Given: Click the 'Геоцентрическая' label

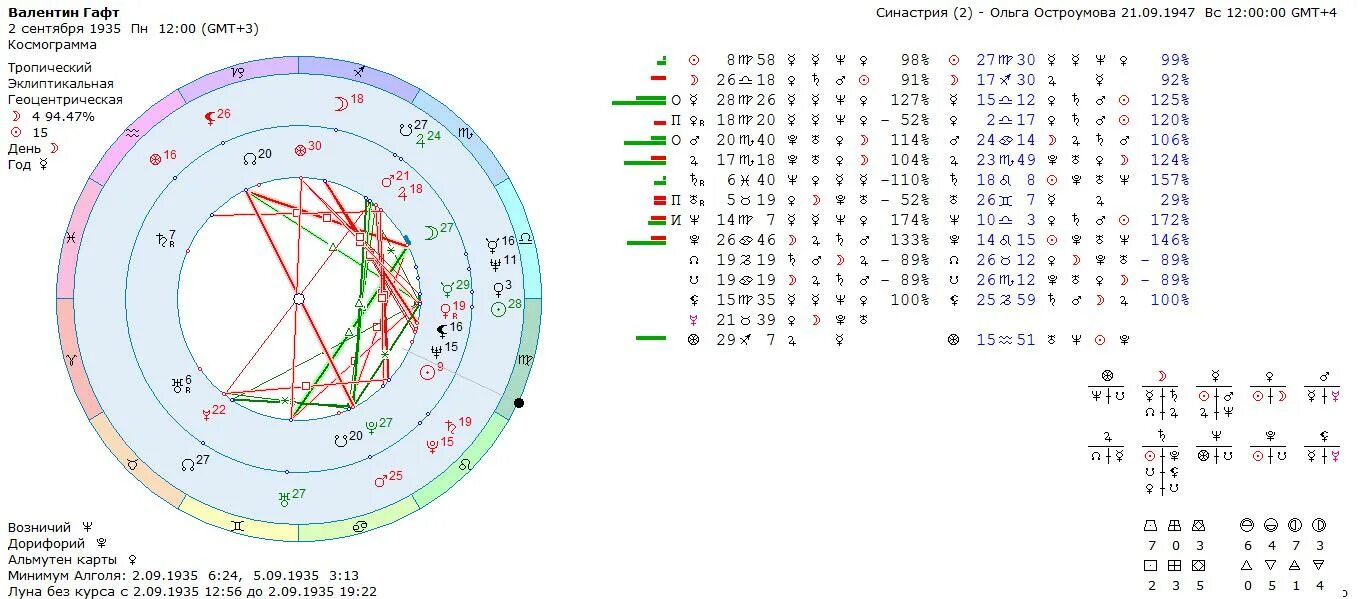Looking at the screenshot, I should [65, 100].
